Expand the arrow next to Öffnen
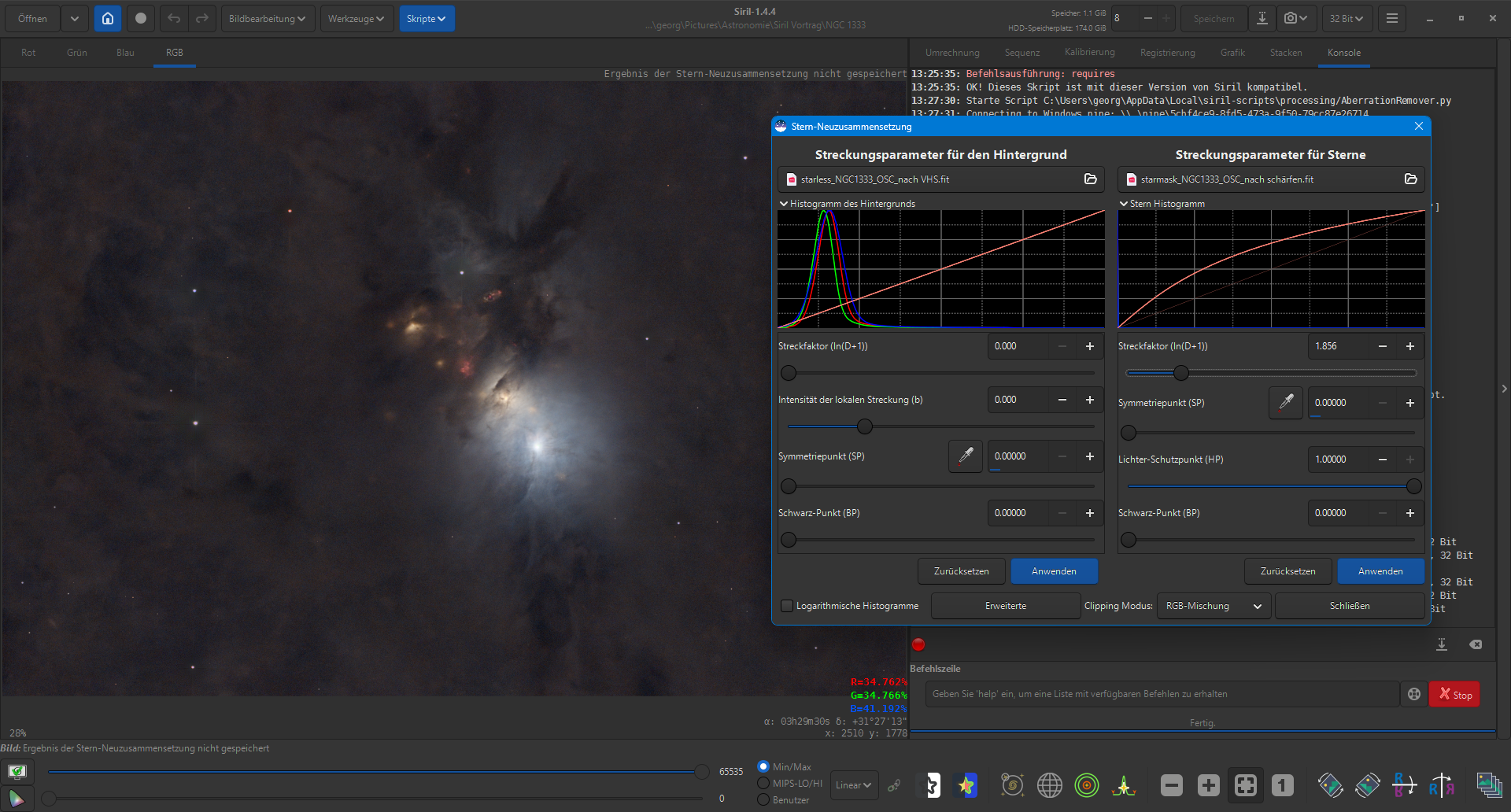 point(75,18)
